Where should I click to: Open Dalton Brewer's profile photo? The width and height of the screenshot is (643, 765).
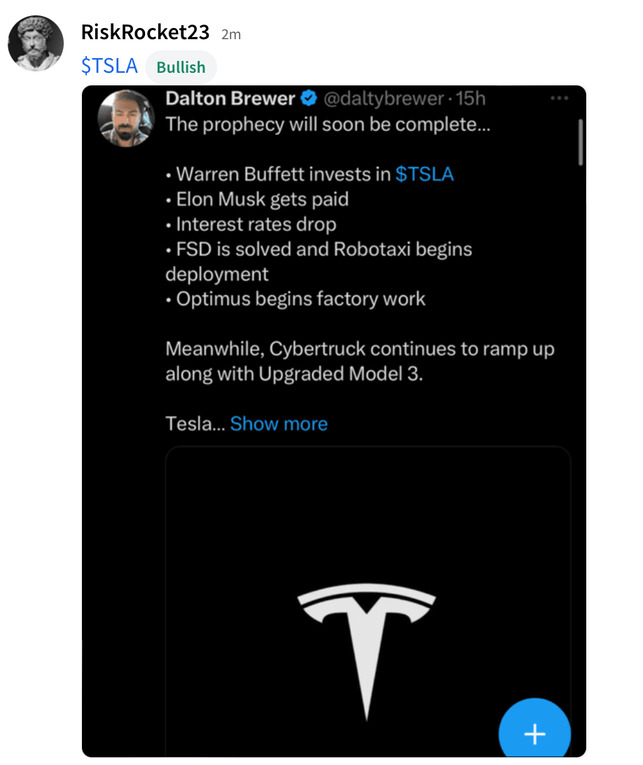(126, 118)
